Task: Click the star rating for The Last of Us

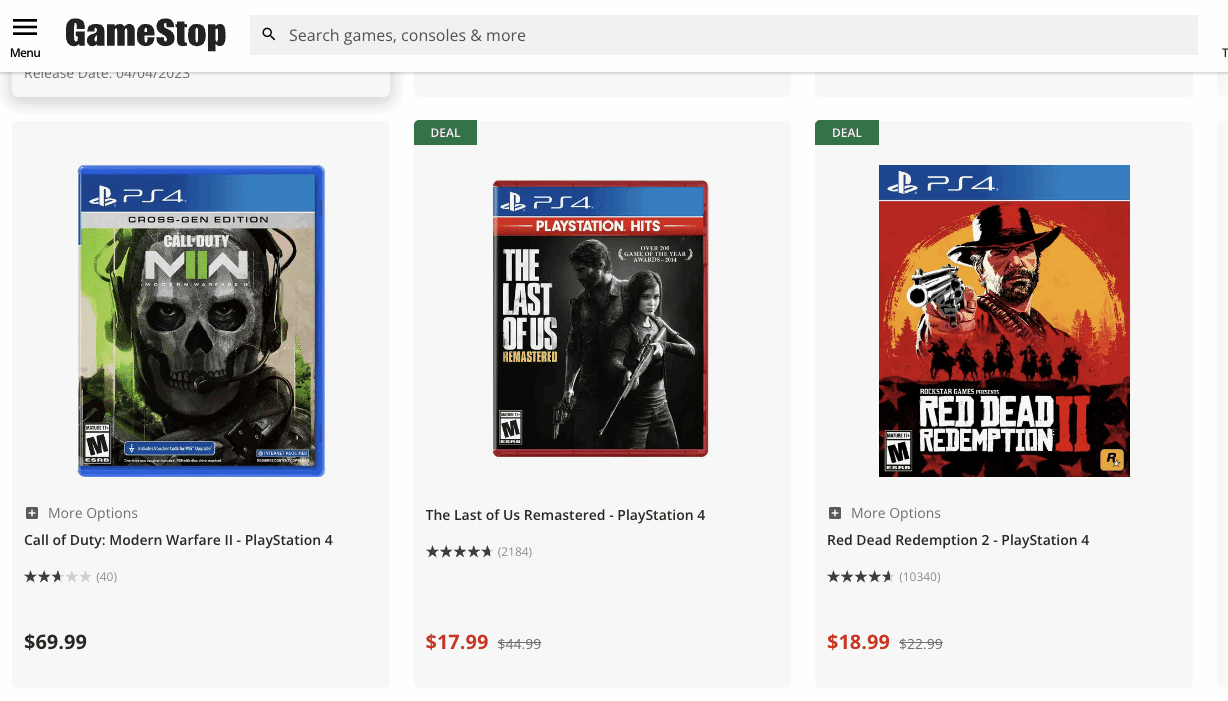Action: pyautogui.click(x=459, y=551)
